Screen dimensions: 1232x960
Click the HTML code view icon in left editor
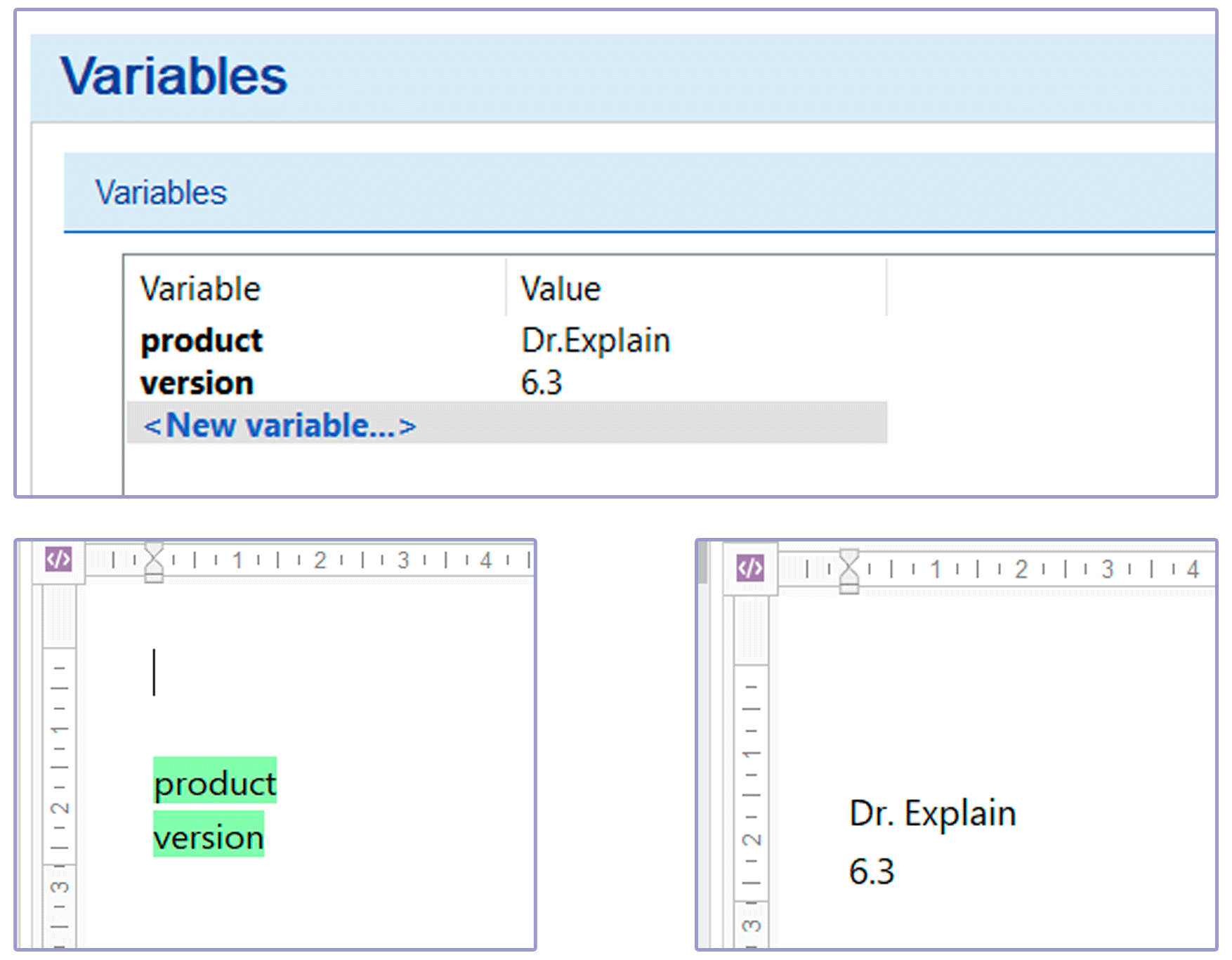pyautogui.click(x=58, y=560)
